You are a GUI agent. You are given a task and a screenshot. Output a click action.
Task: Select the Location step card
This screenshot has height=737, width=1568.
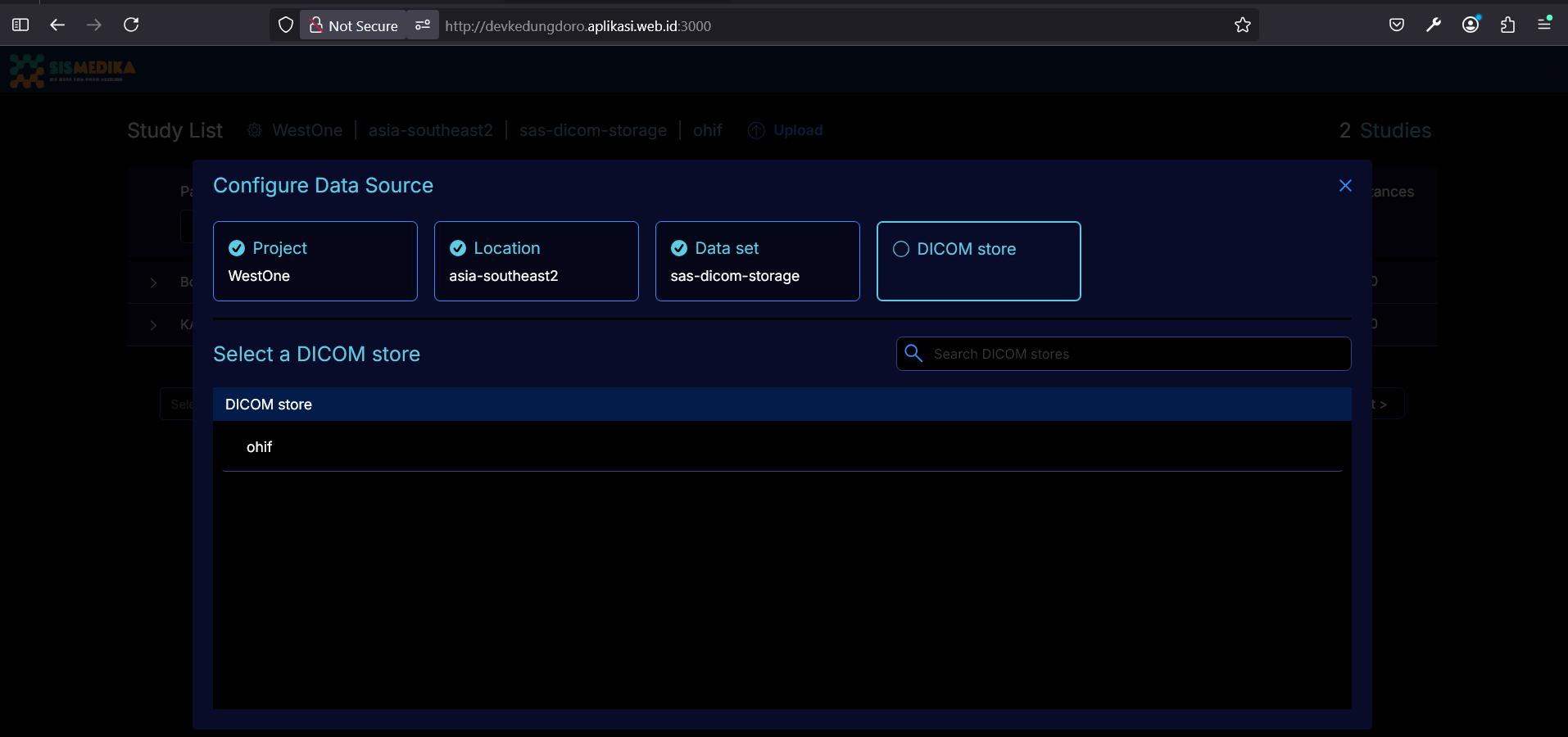tap(537, 261)
